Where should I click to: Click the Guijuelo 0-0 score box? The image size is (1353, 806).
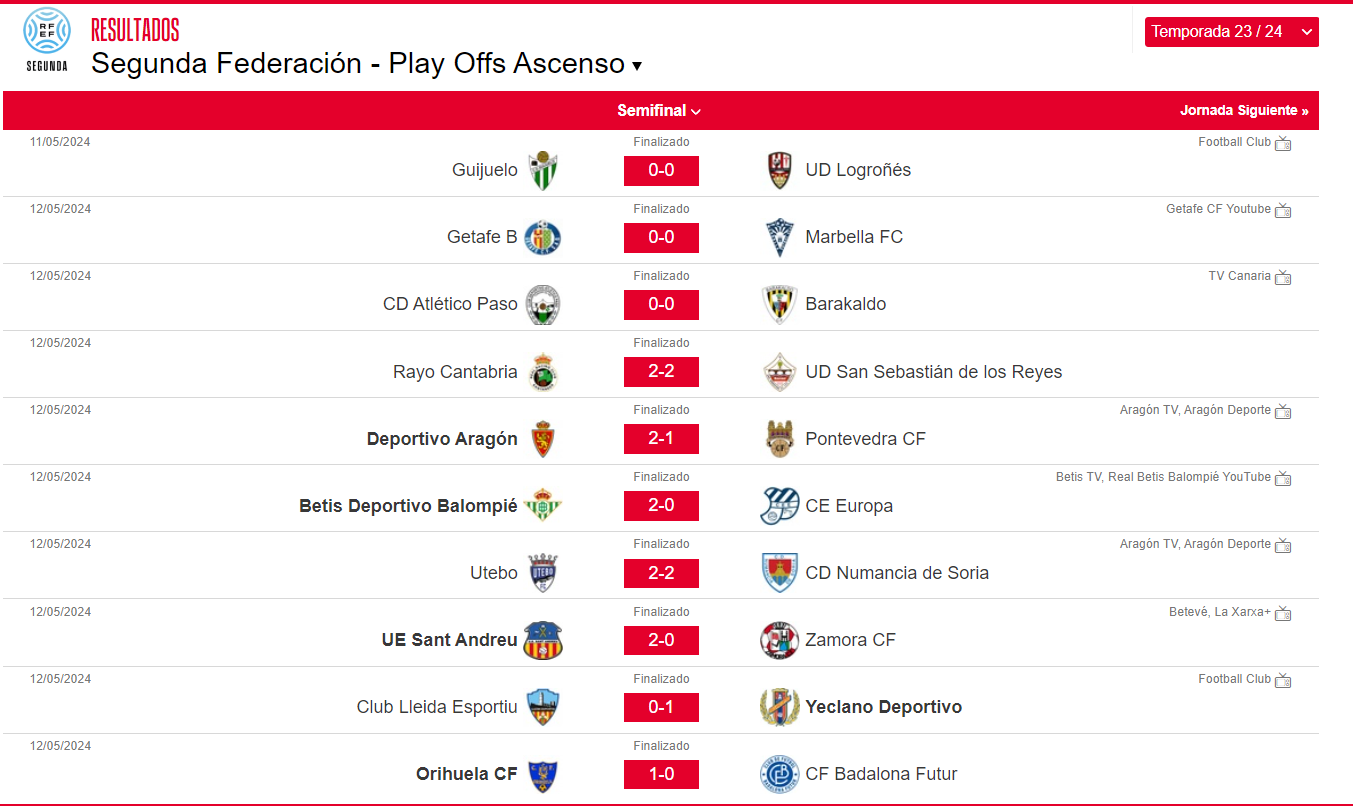[661, 170]
